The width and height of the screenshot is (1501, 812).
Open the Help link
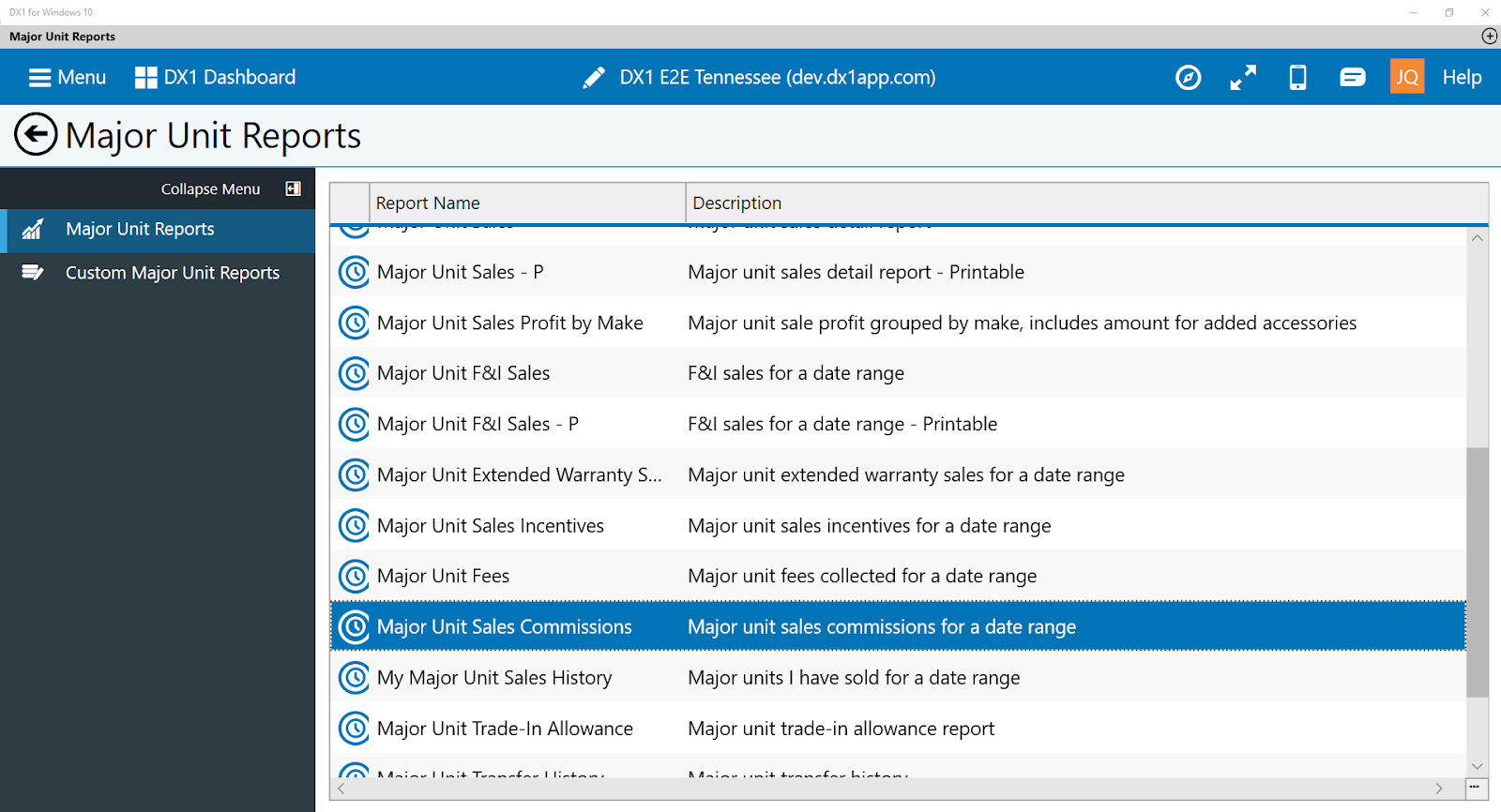pyautogui.click(x=1462, y=77)
